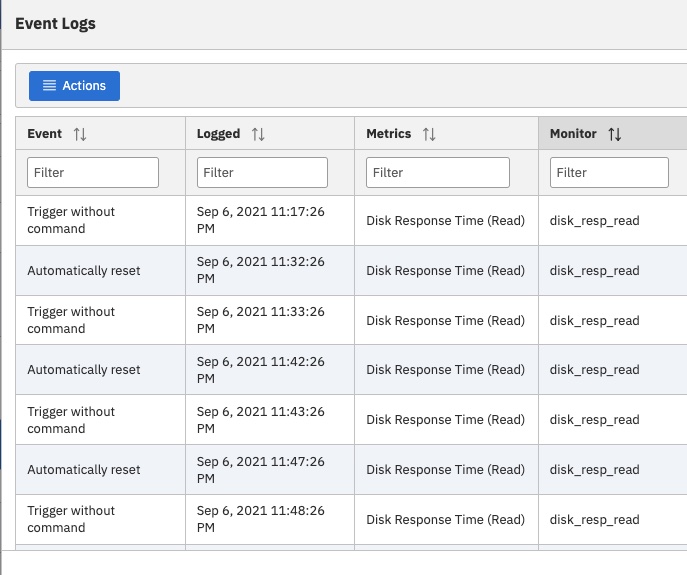Select Automatically reset event at 11:32:26 PM
Screen dimensions: 687x575
pos(84,270)
